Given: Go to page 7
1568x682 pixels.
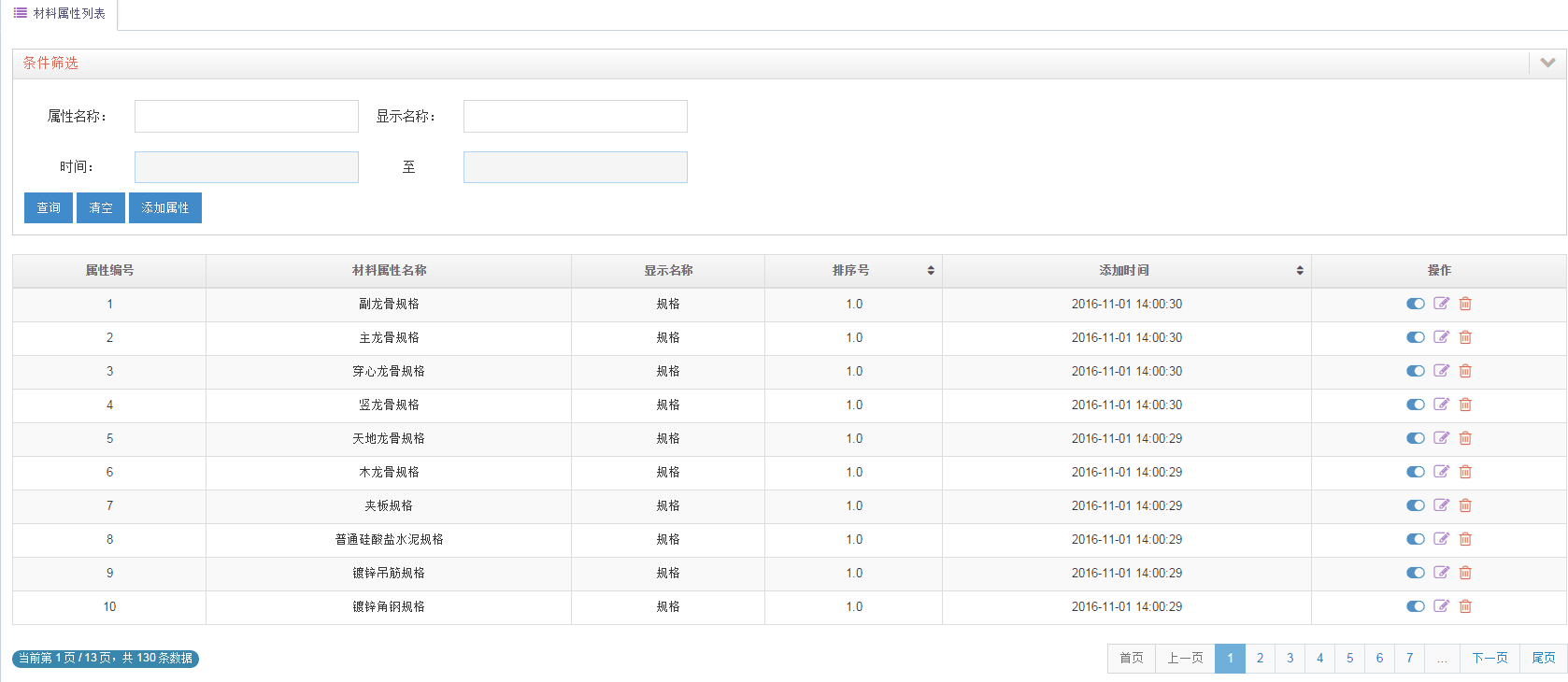Looking at the screenshot, I should tap(1409, 658).
